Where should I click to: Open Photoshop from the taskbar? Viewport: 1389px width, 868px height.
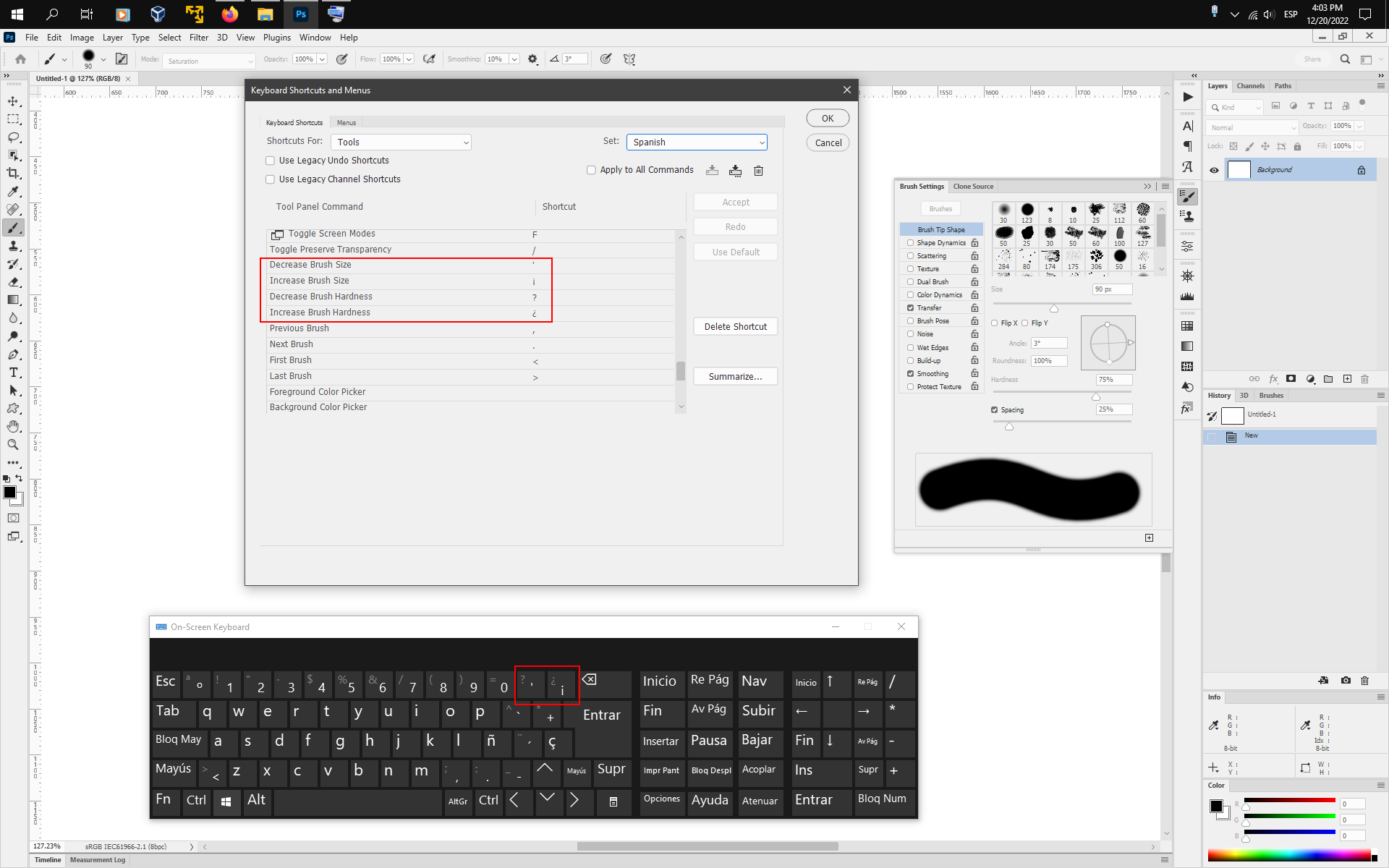click(x=300, y=14)
